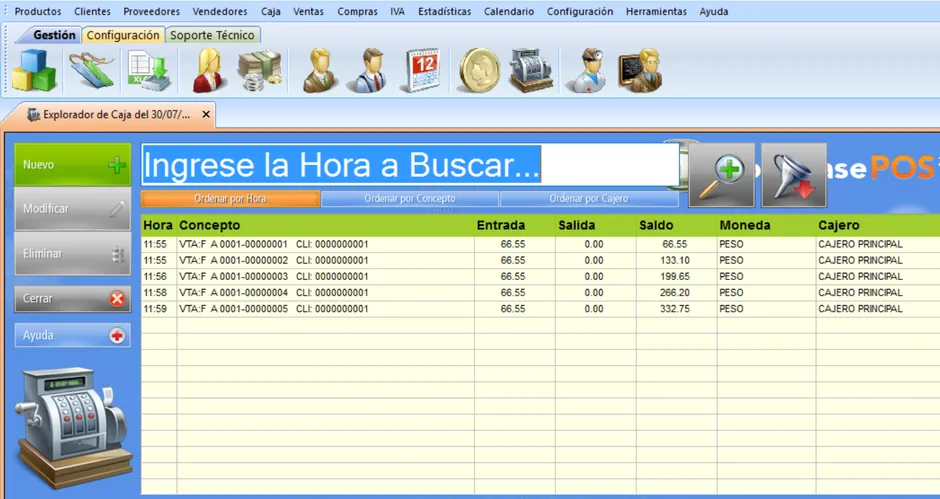Click the Eliminar button

click(73, 253)
